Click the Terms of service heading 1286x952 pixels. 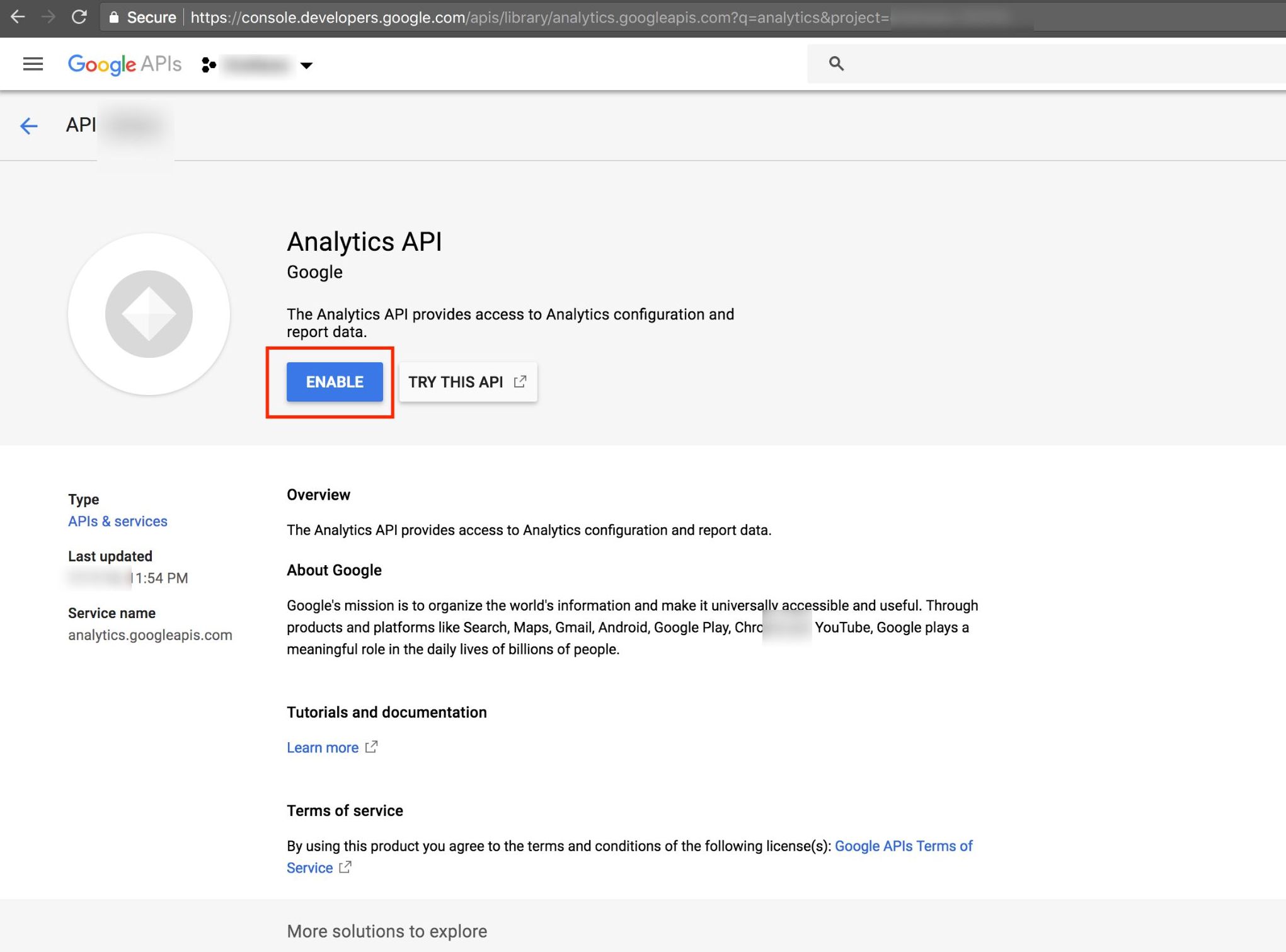pyautogui.click(x=345, y=811)
